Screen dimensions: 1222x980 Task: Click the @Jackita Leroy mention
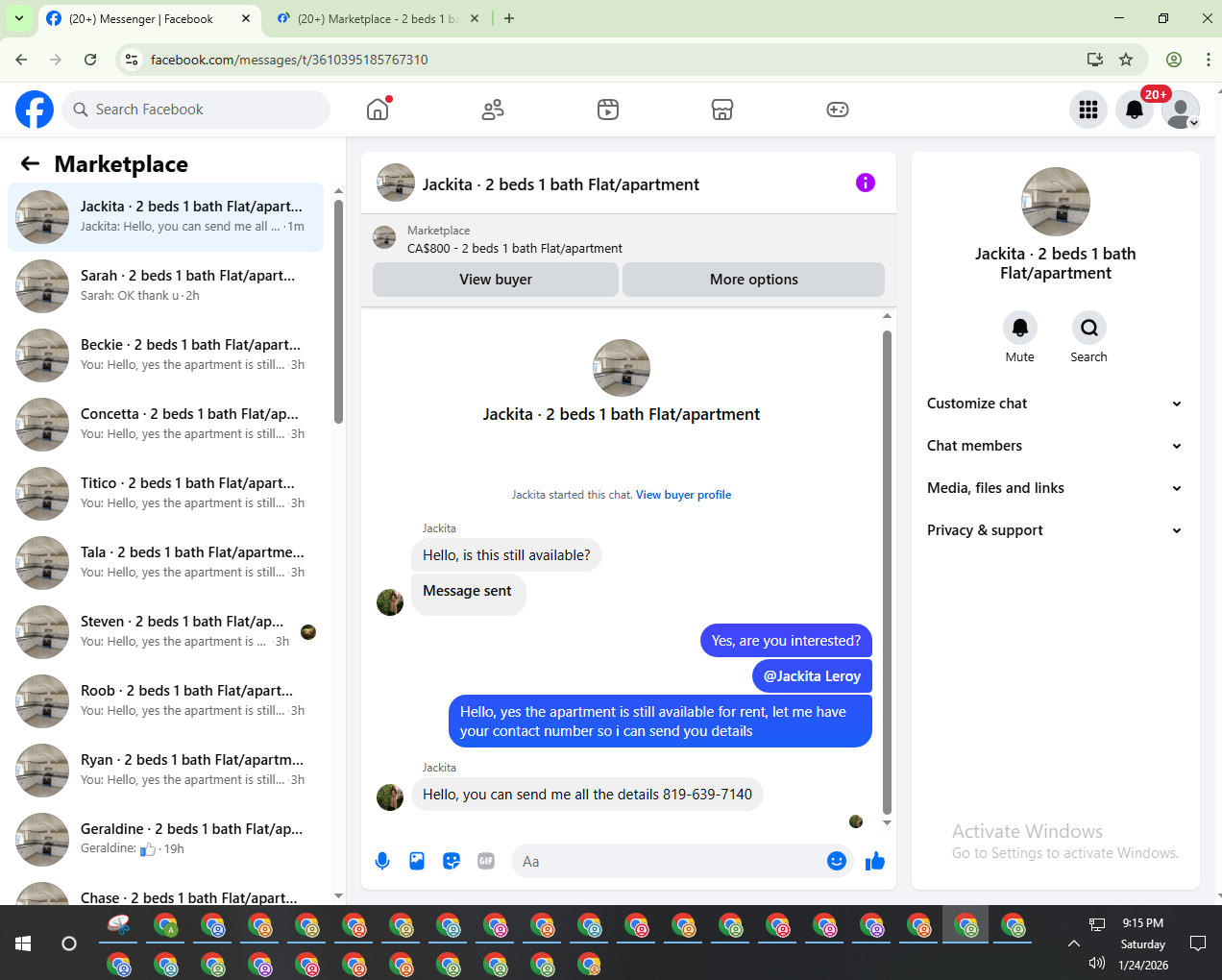tap(812, 676)
